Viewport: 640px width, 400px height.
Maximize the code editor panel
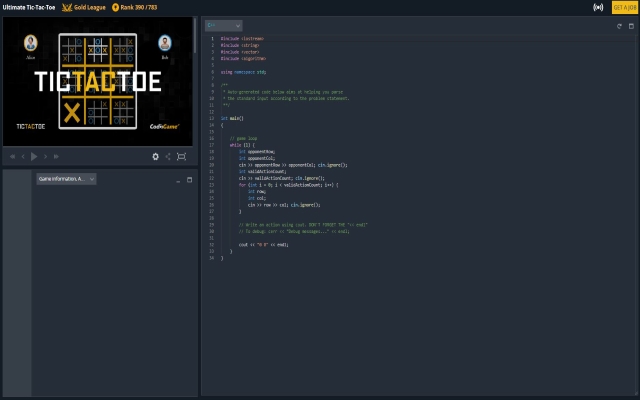pyautogui.click(x=631, y=26)
